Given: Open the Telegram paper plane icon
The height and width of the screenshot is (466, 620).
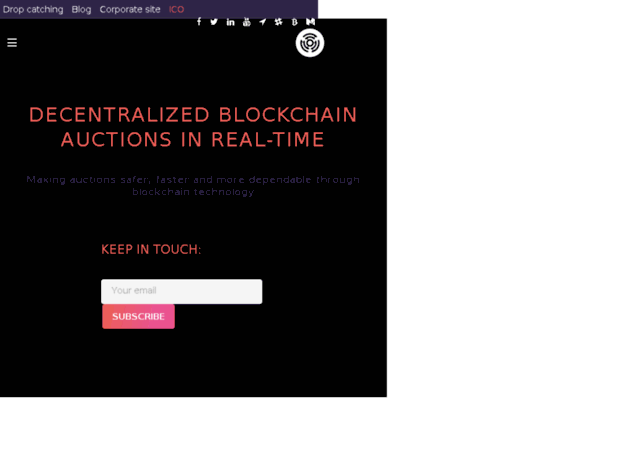Looking at the screenshot, I should tap(263, 22).
